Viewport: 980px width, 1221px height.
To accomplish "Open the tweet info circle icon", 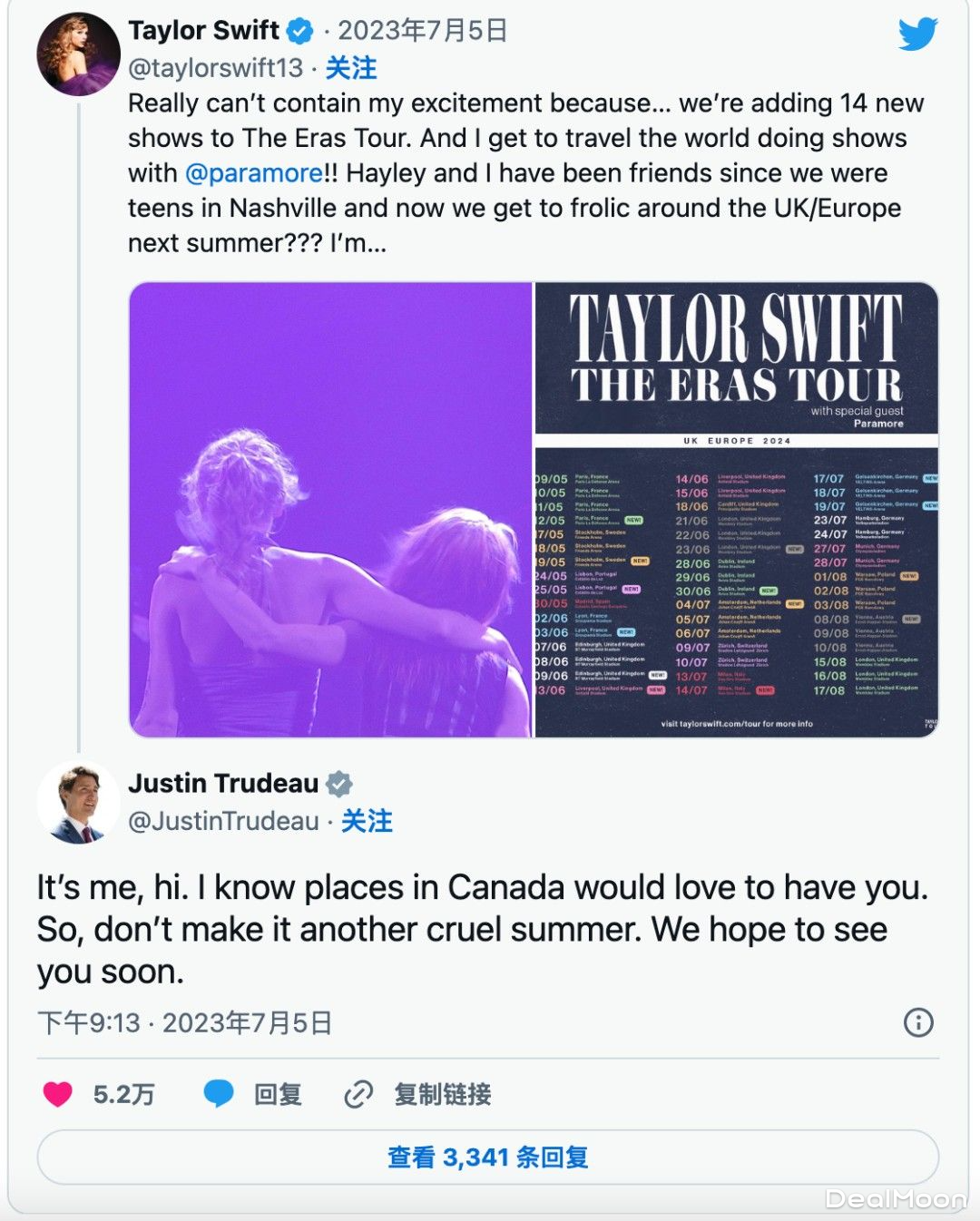I will pyautogui.click(x=918, y=1022).
